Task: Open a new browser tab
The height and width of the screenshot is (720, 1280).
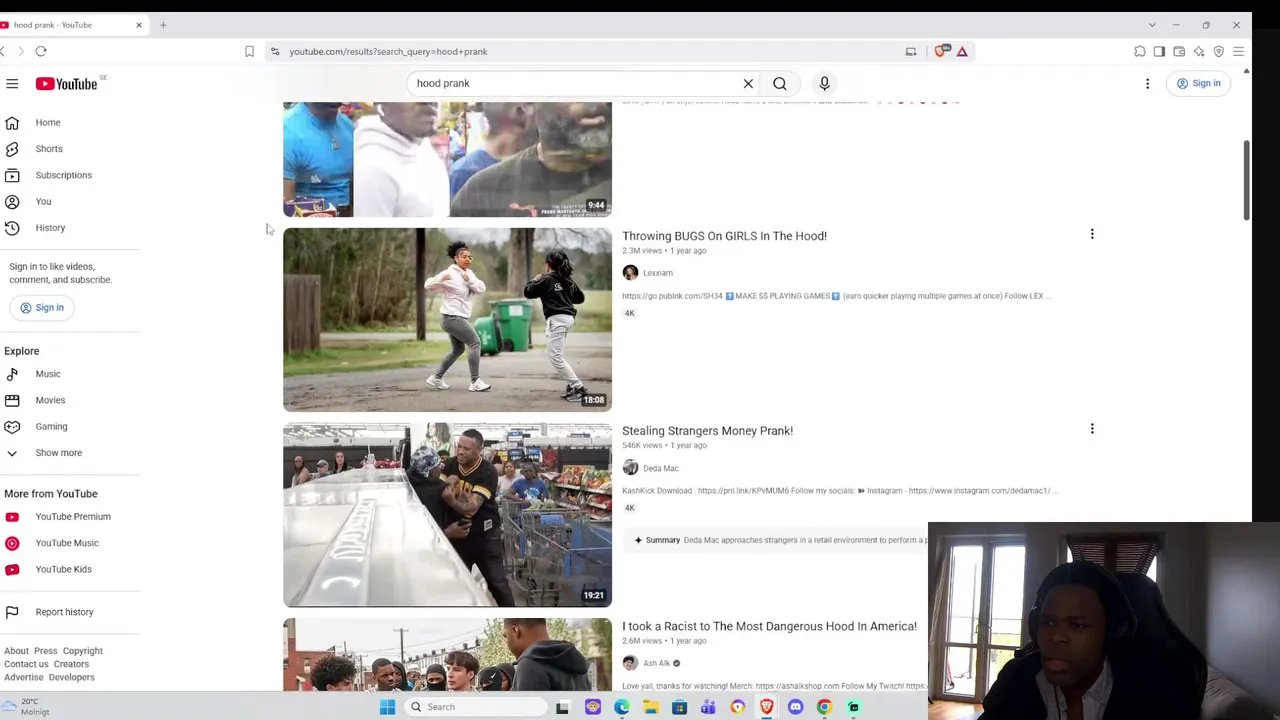Action: [x=163, y=25]
